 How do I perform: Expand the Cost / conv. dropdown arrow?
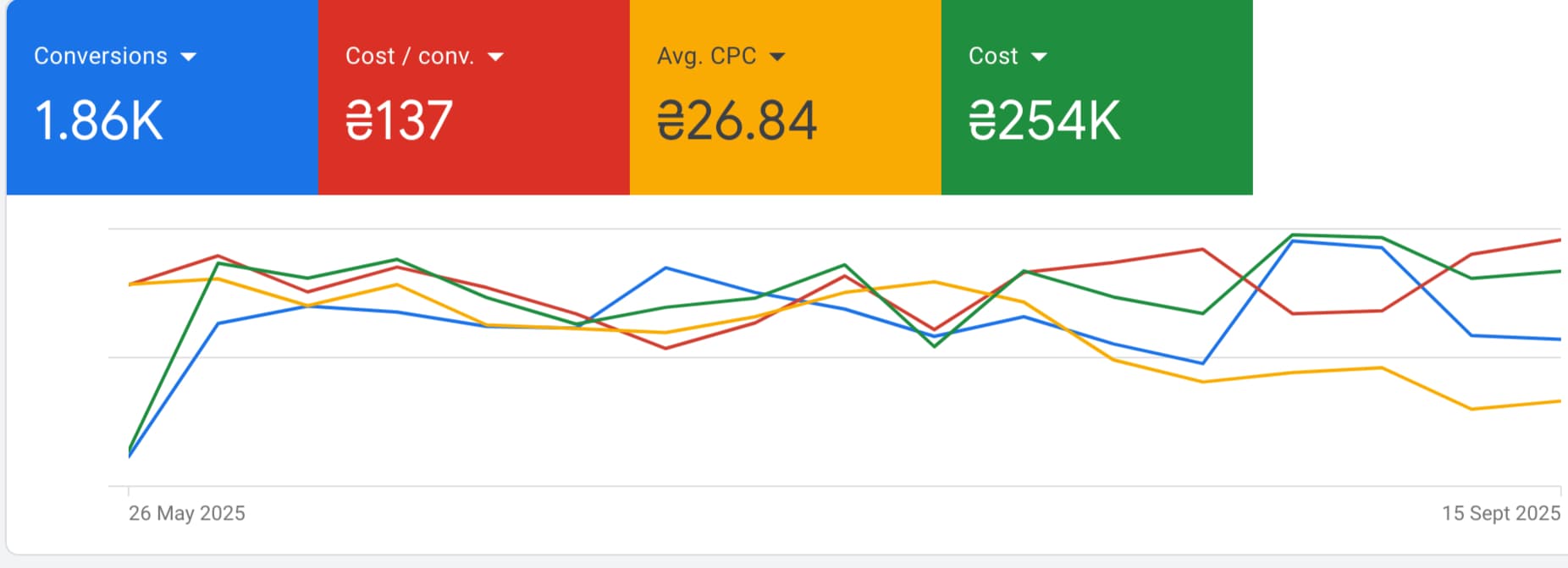point(496,57)
